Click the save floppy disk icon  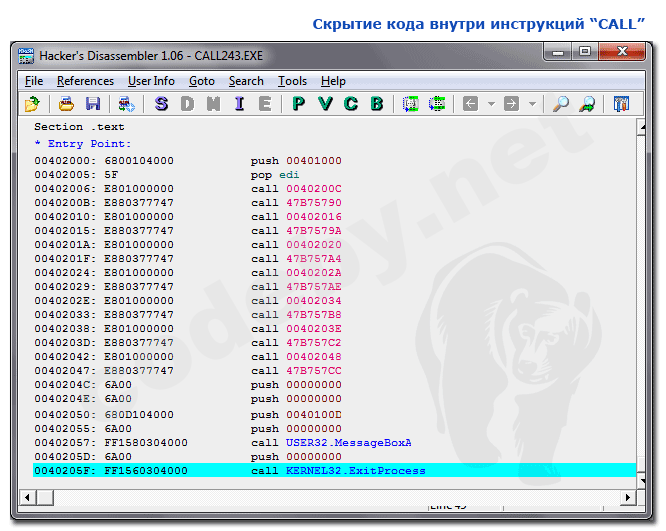click(93, 104)
